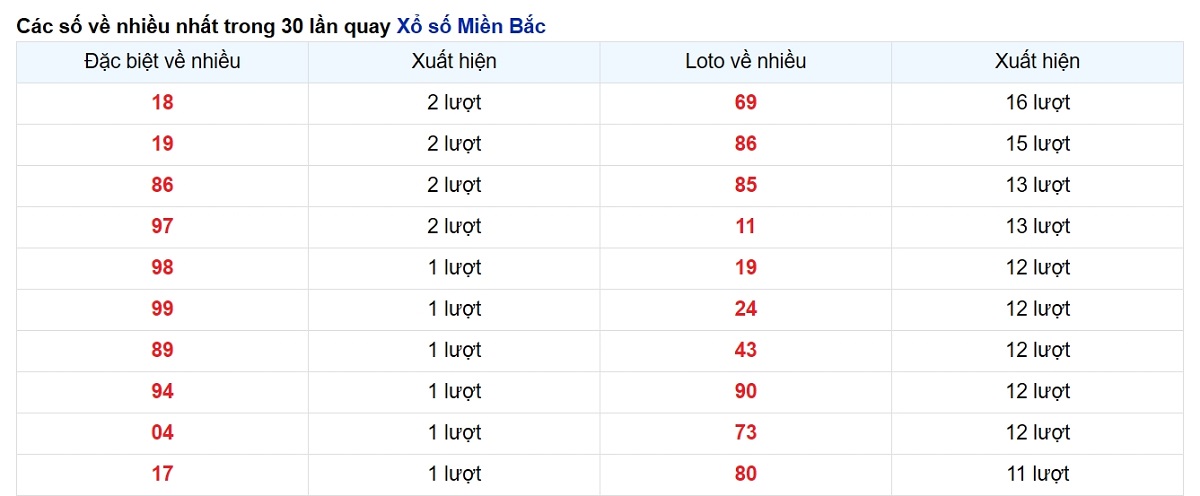Click loto number 85
The width and height of the screenshot is (1200, 496).
coord(746,185)
